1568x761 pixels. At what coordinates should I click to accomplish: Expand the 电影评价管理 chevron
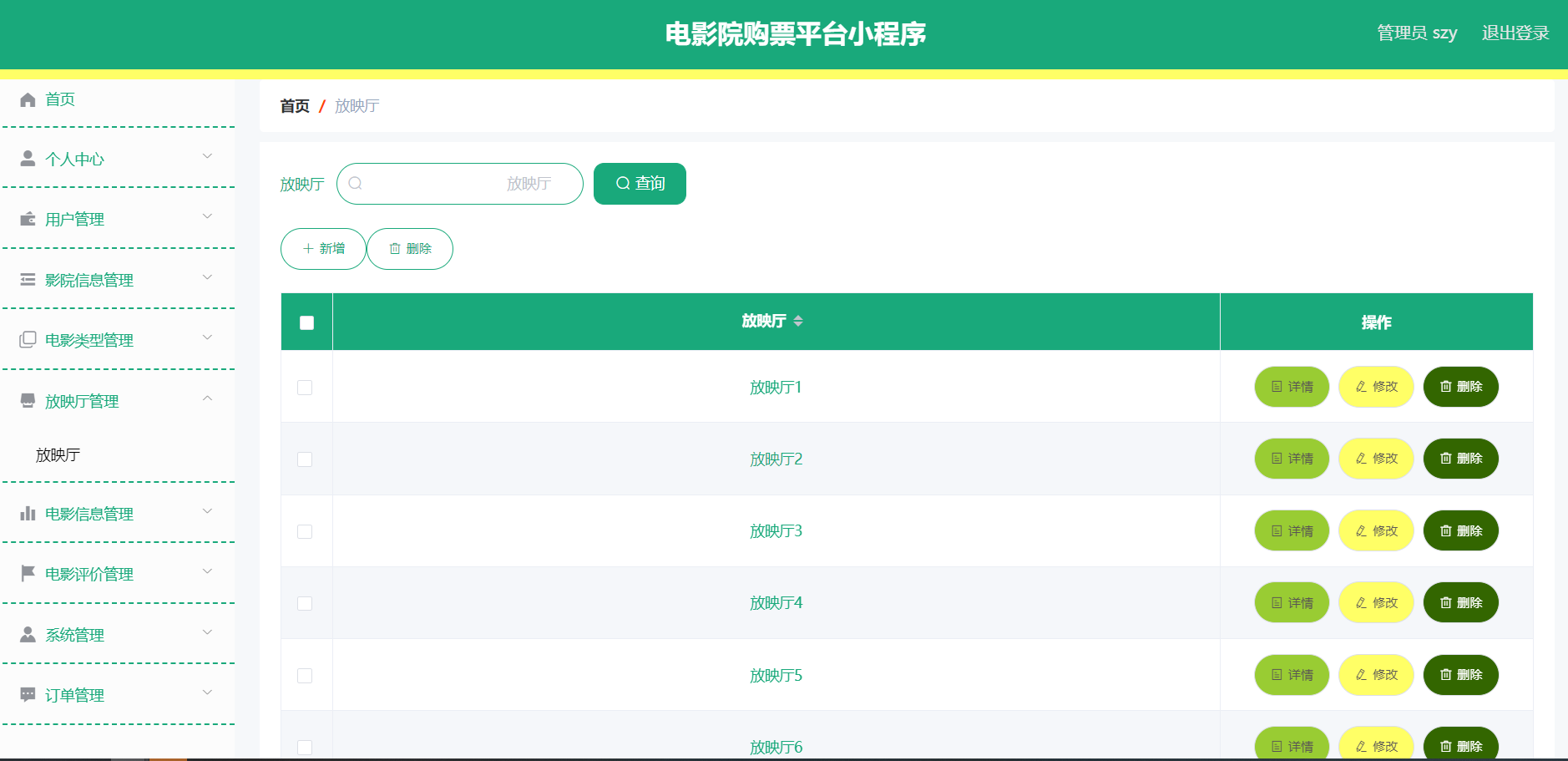click(x=207, y=571)
